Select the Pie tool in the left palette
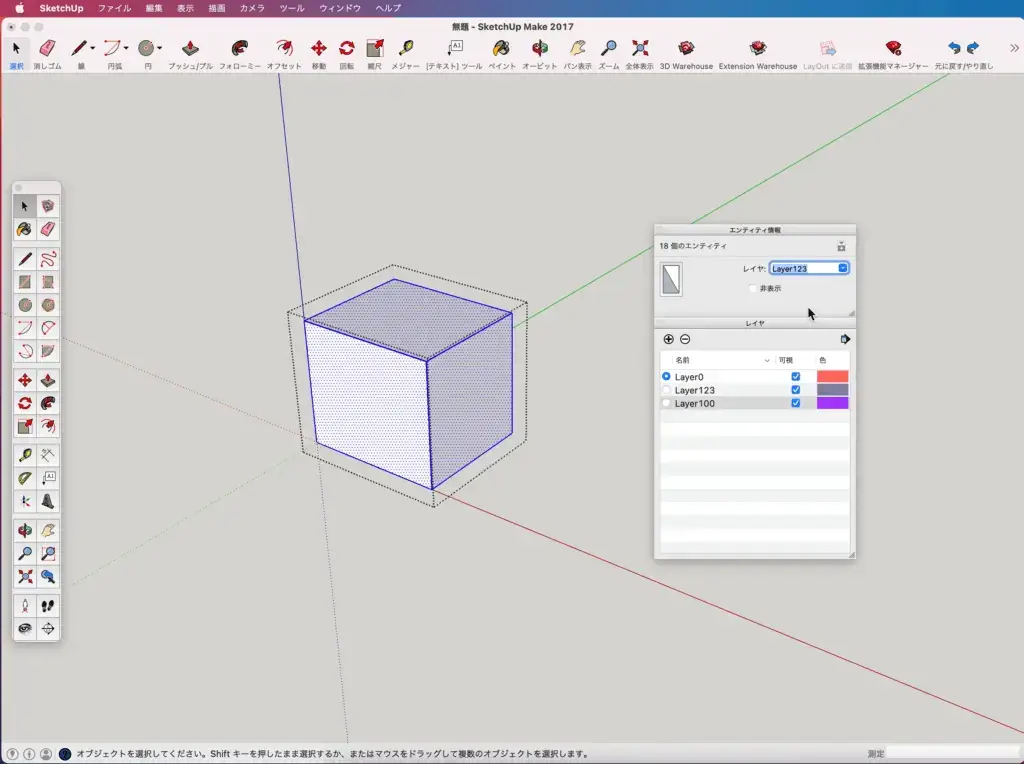 (x=48, y=351)
